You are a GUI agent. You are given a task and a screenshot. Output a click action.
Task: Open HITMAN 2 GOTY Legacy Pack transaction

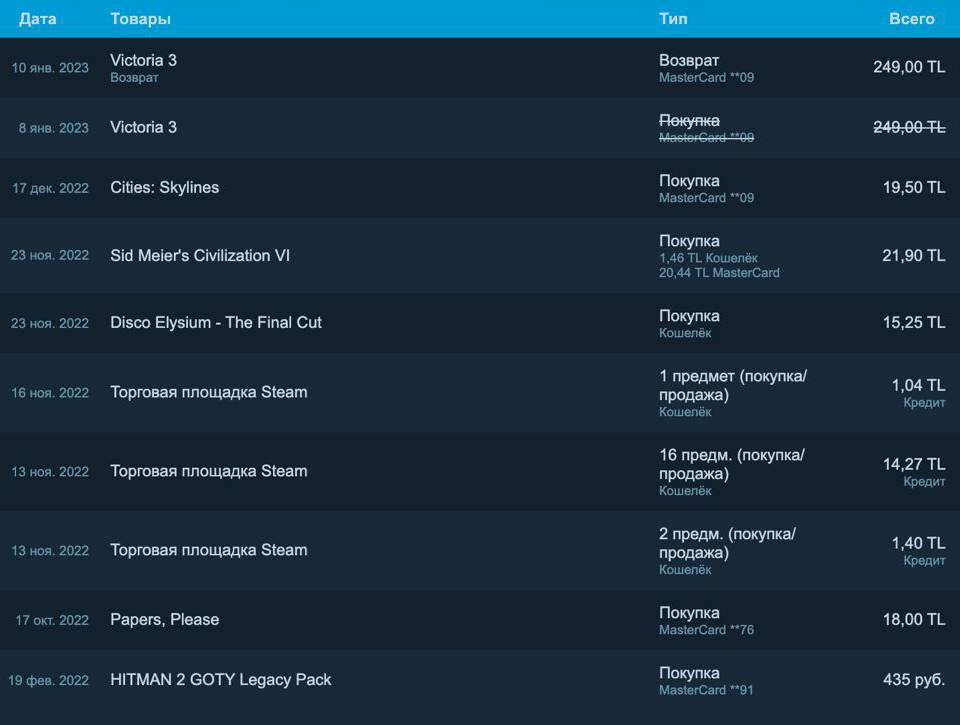pos(220,680)
